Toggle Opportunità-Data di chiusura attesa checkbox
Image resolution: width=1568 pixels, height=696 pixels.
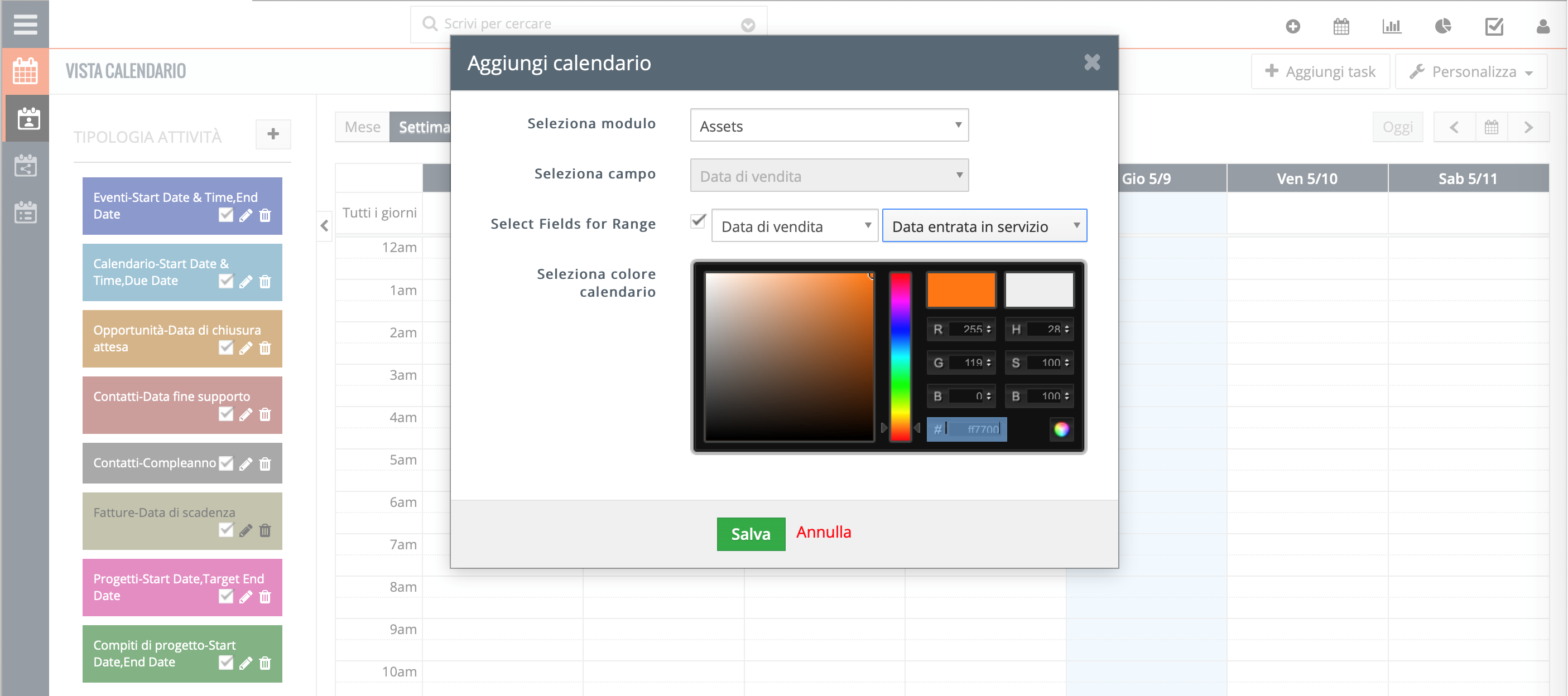click(x=226, y=348)
